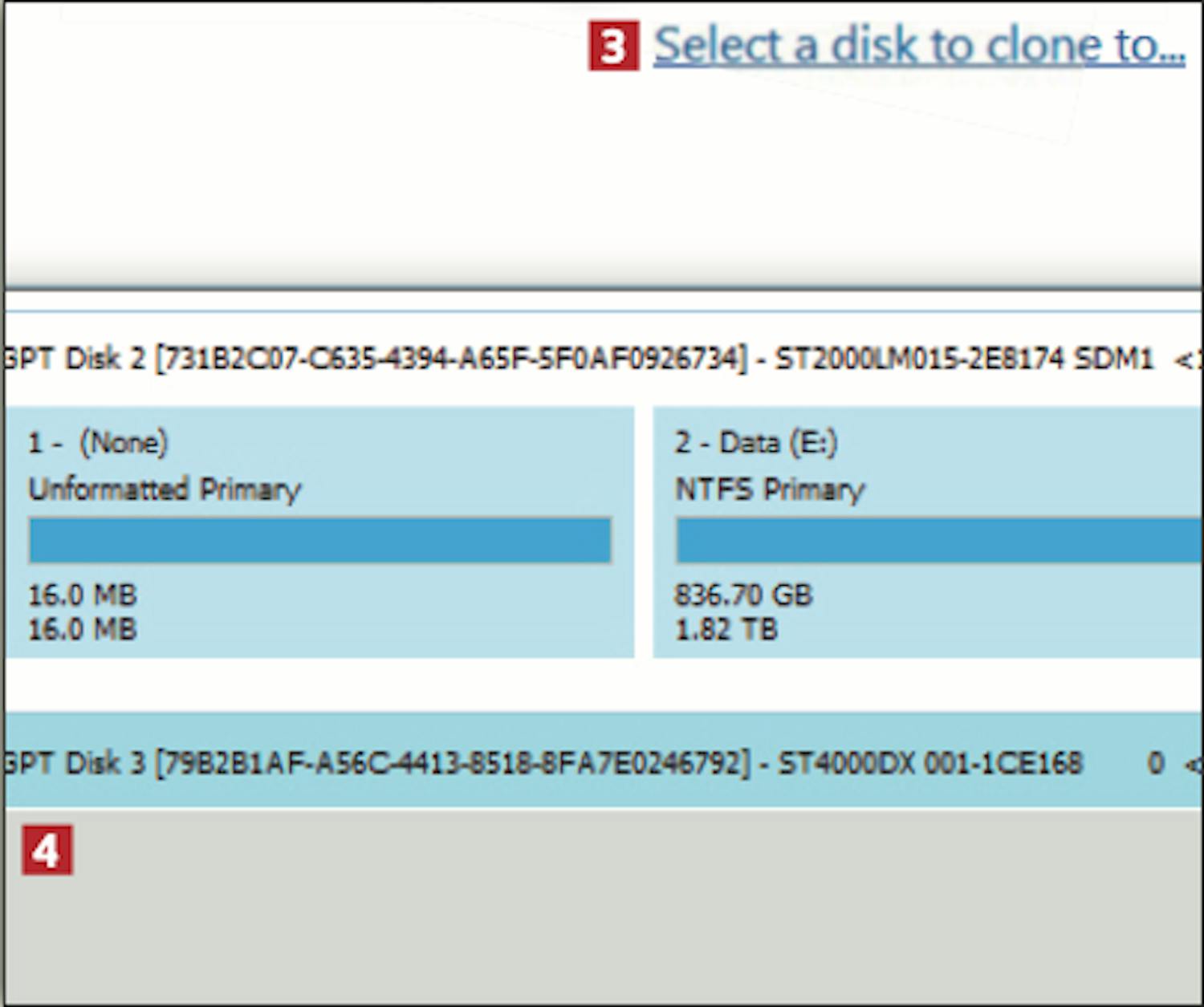Image resolution: width=1204 pixels, height=1007 pixels.
Task: Select the GPT Disk 3 header row
Action: pyautogui.click(x=602, y=761)
